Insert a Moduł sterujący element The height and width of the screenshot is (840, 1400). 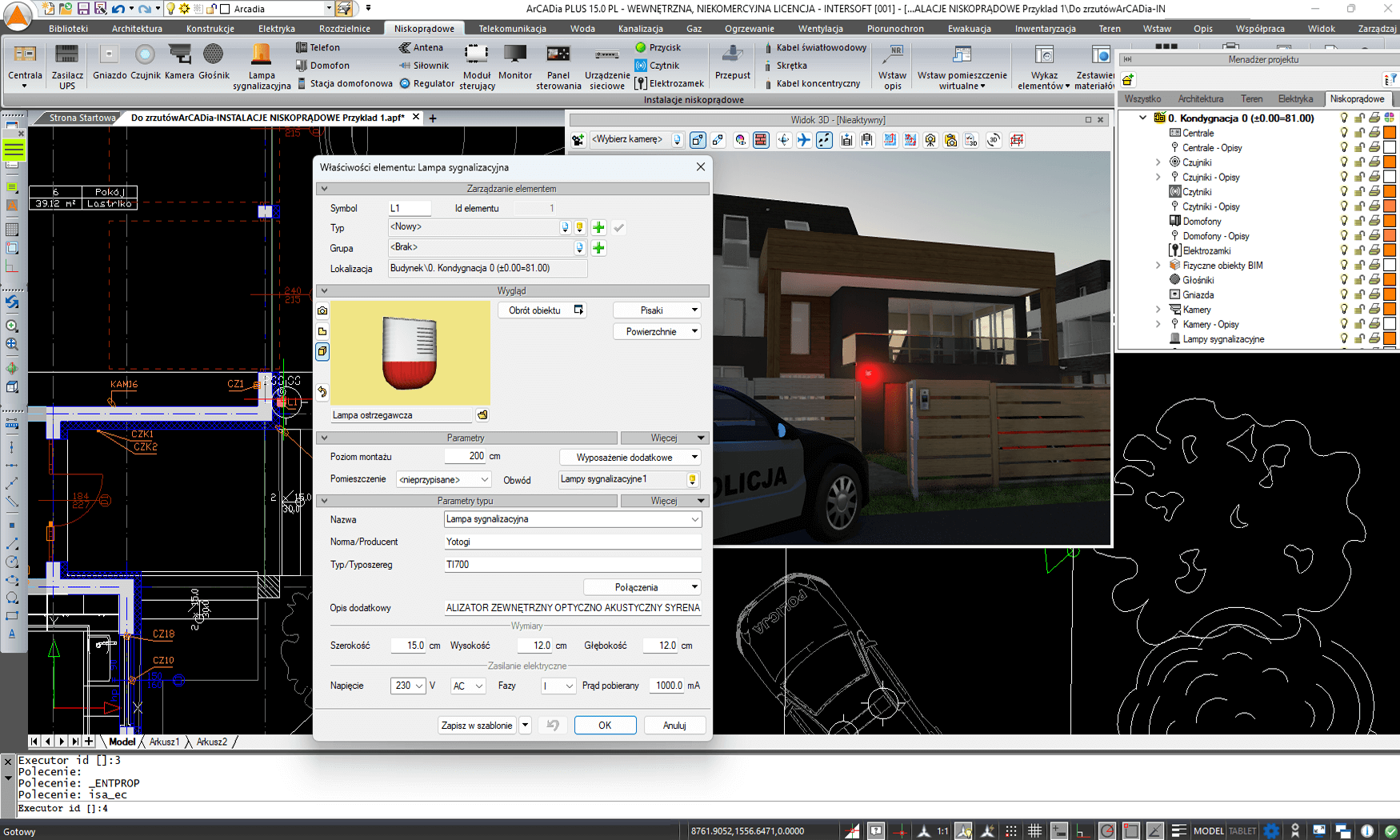coord(477,66)
